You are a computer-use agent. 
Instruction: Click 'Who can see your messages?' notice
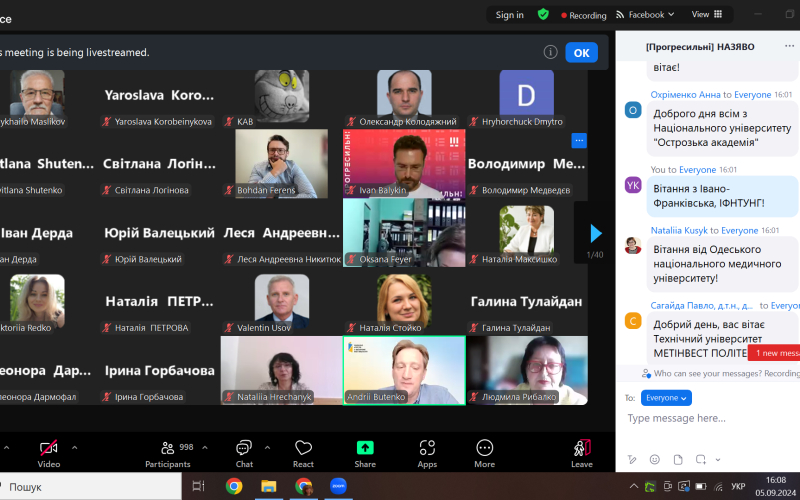[x=720, y=373]
